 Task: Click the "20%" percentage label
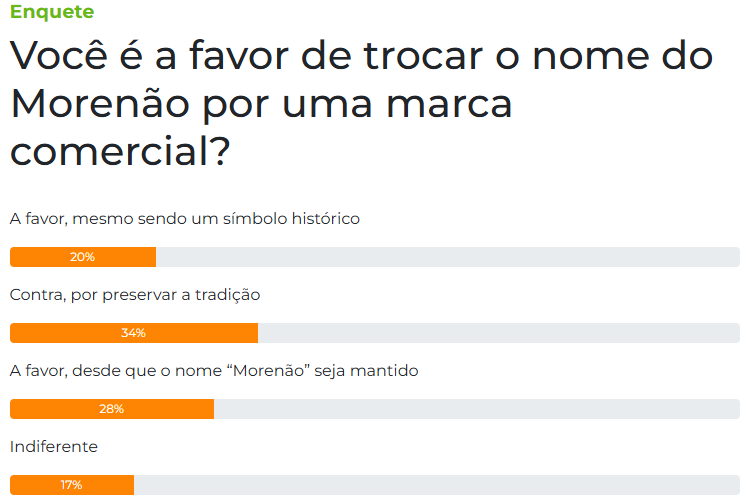(x=82, y=257)
